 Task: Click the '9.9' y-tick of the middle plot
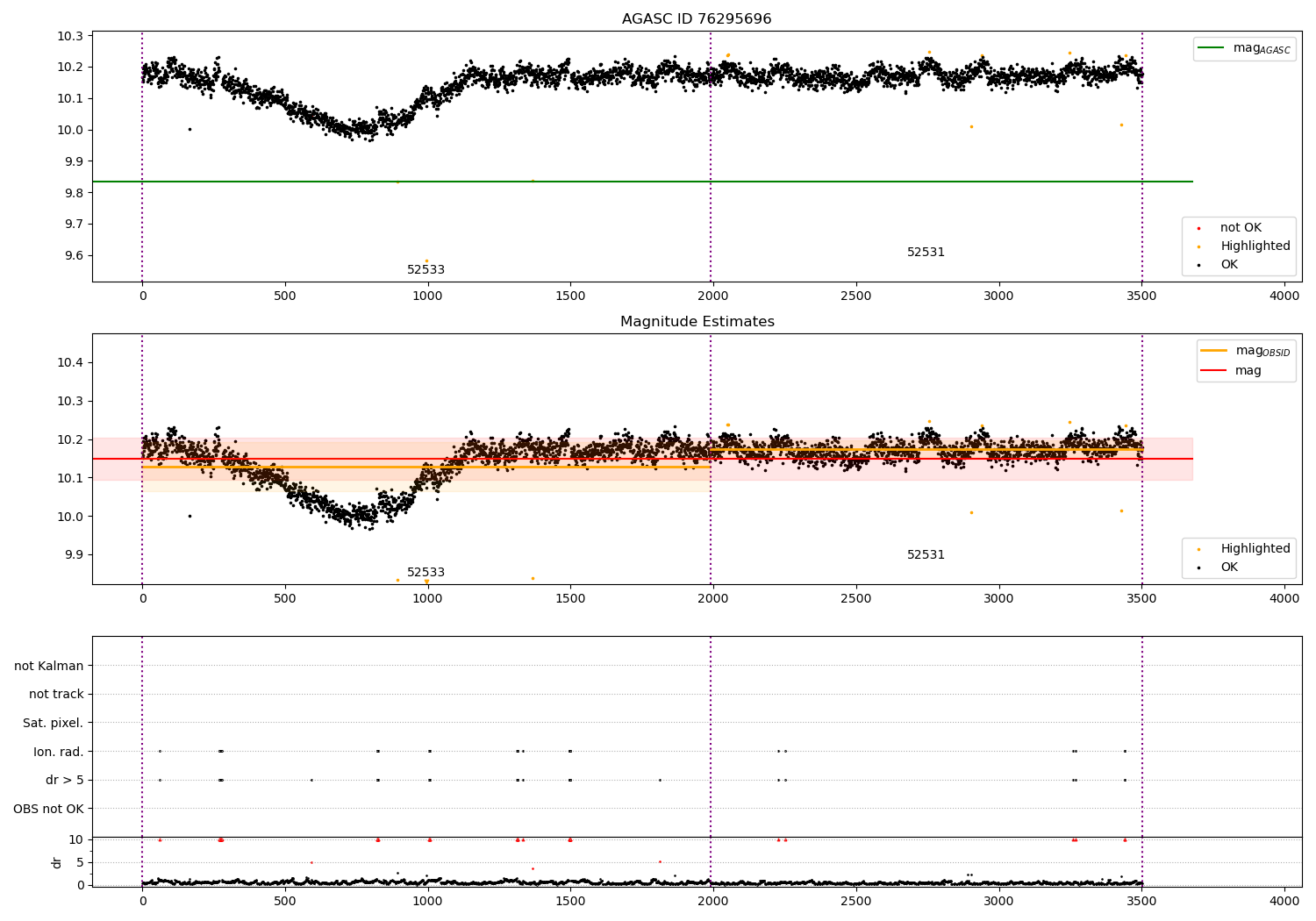pyautogui.click(x=73, y=555)
